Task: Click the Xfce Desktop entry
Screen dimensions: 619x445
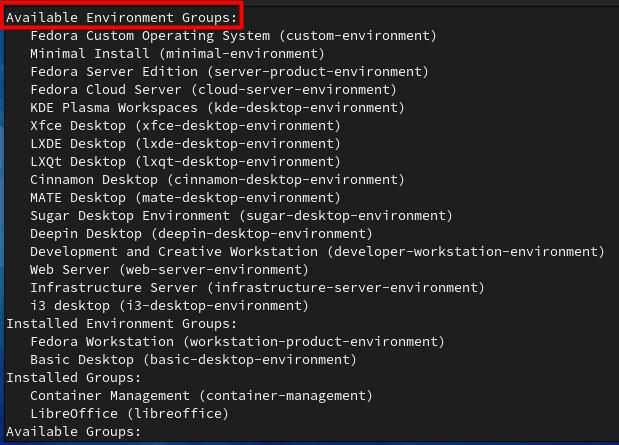Action: (185, 125)
